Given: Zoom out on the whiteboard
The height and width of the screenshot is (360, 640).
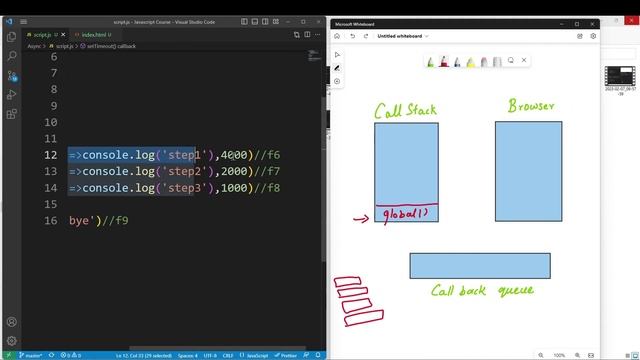Looking at the screenshot, I should (541, 356).
